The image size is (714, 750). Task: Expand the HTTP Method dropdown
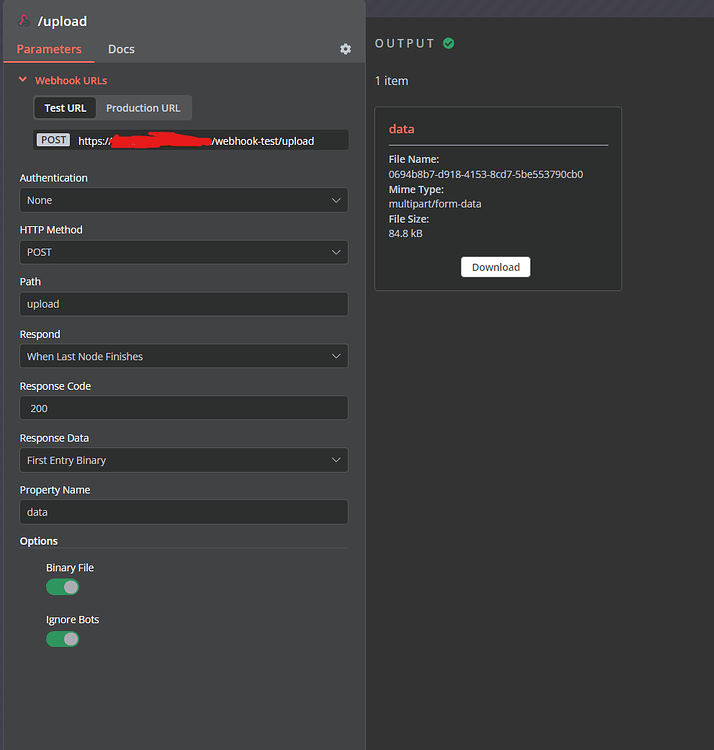click(184, 252)
